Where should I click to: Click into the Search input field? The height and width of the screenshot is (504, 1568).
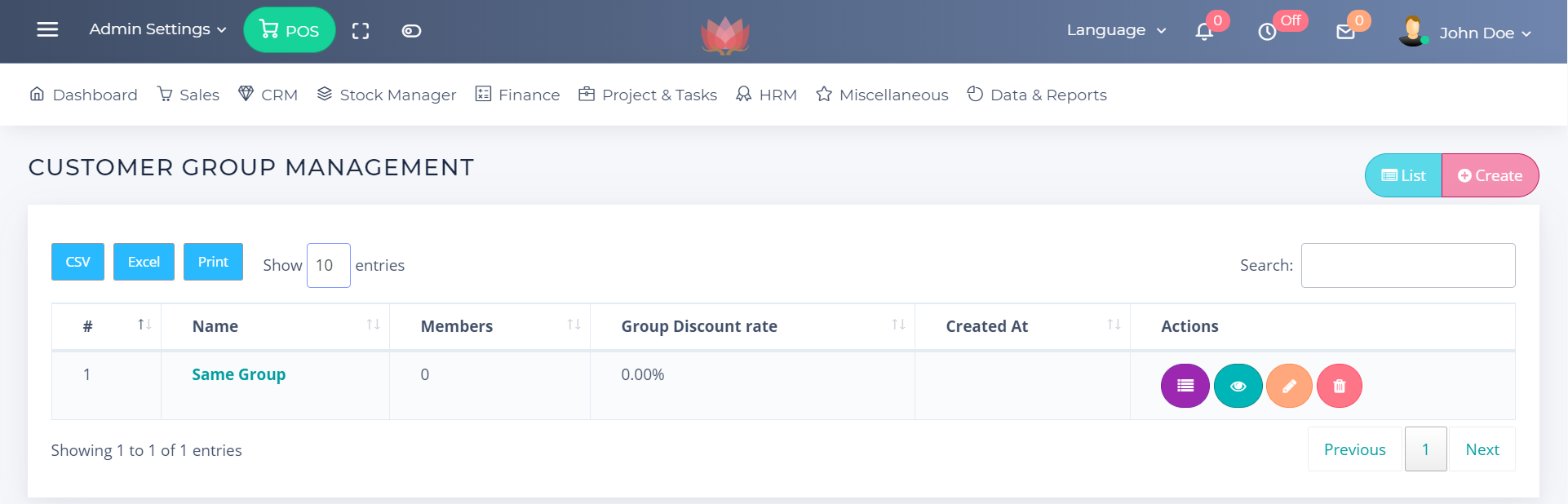[1407, 265]
